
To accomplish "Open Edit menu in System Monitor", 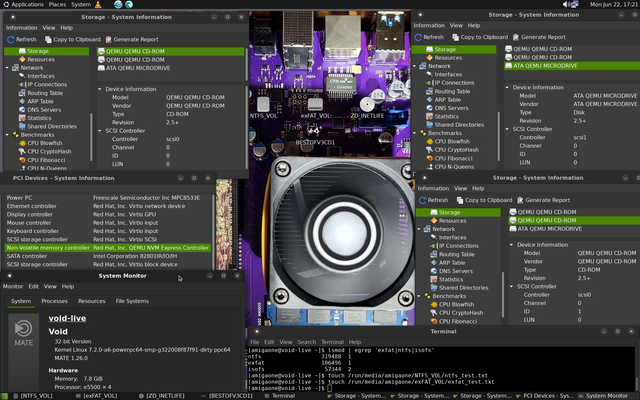I will (33, 287).
